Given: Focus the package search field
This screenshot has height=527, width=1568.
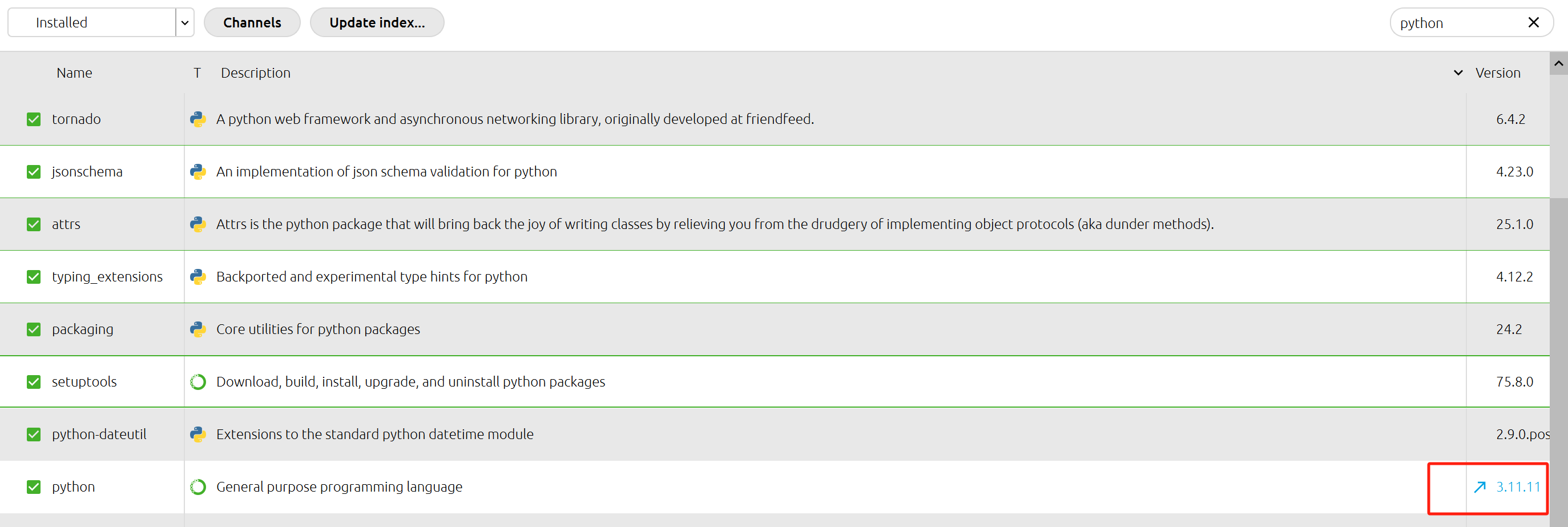Looking at the screenshot, I should [x=1455, y=23].
